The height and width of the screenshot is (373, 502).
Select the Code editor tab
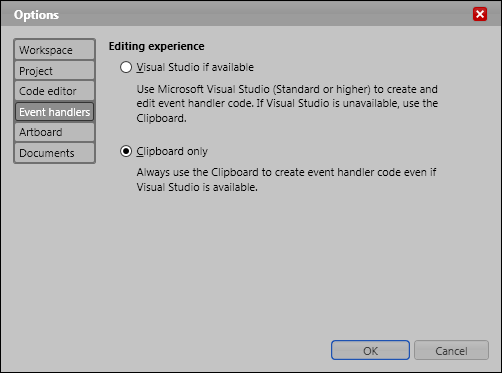(x=54, y=91)
